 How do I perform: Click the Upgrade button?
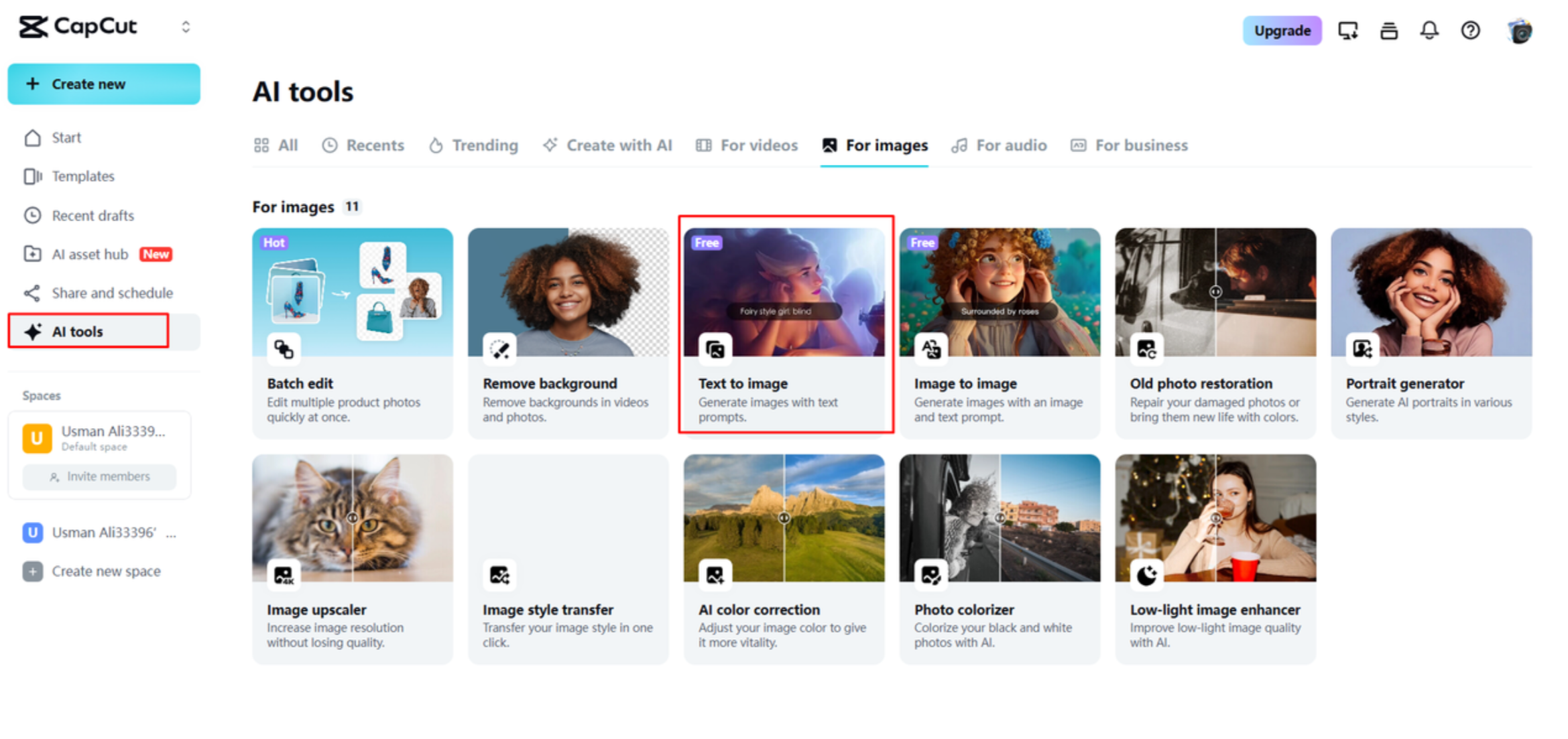click(x=1282, y=30)
